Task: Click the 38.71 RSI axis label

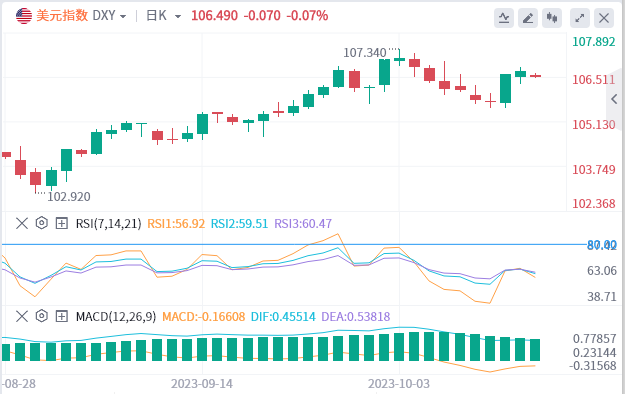Action: [x=602, y=297]
